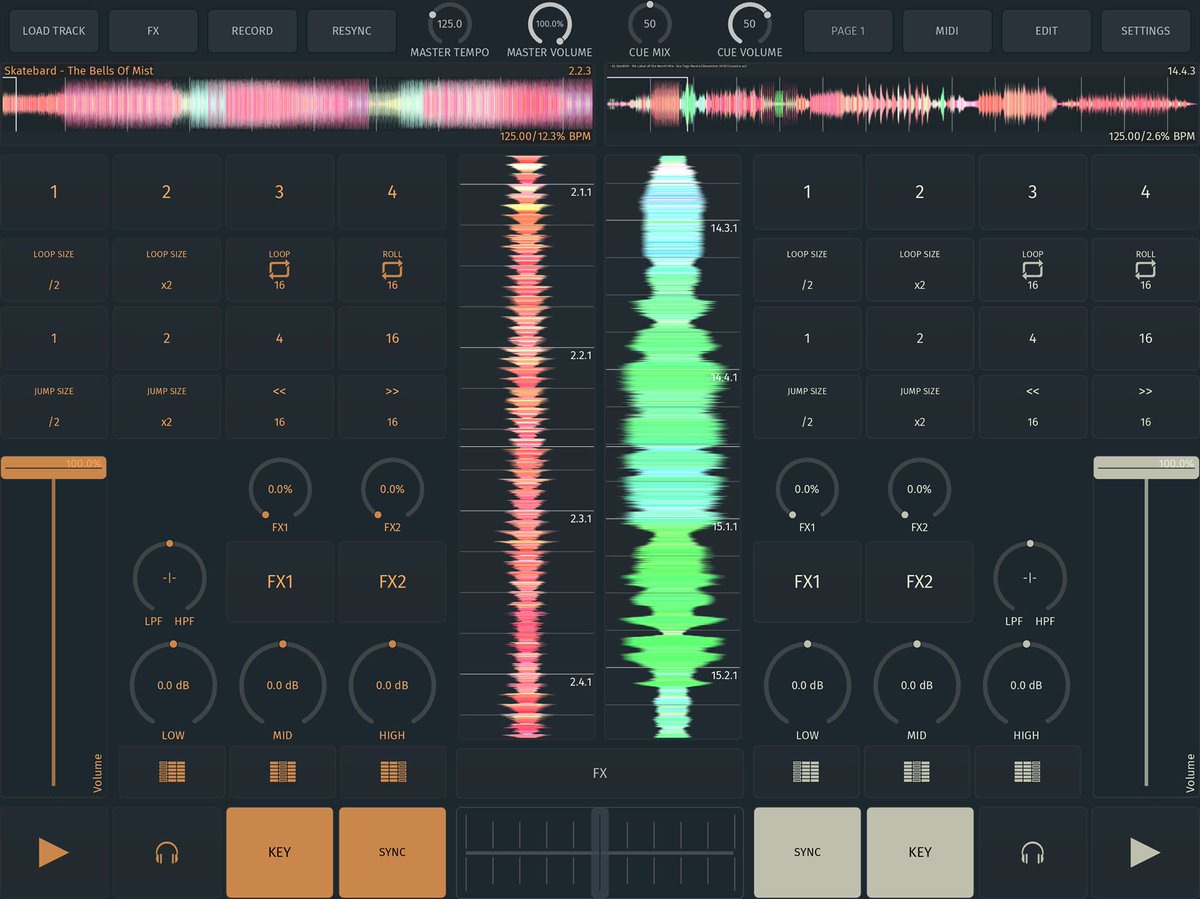
Task: Kill the LOW EQ on left deck
Action: [x=171, y=771]
